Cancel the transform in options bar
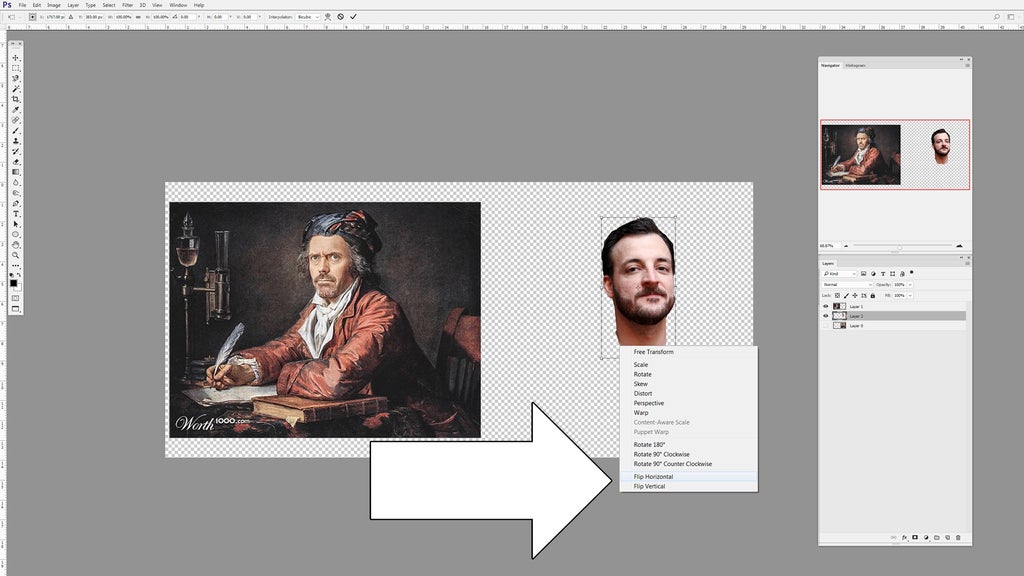Screen dimensions: 1024x576 coord(340,17)
